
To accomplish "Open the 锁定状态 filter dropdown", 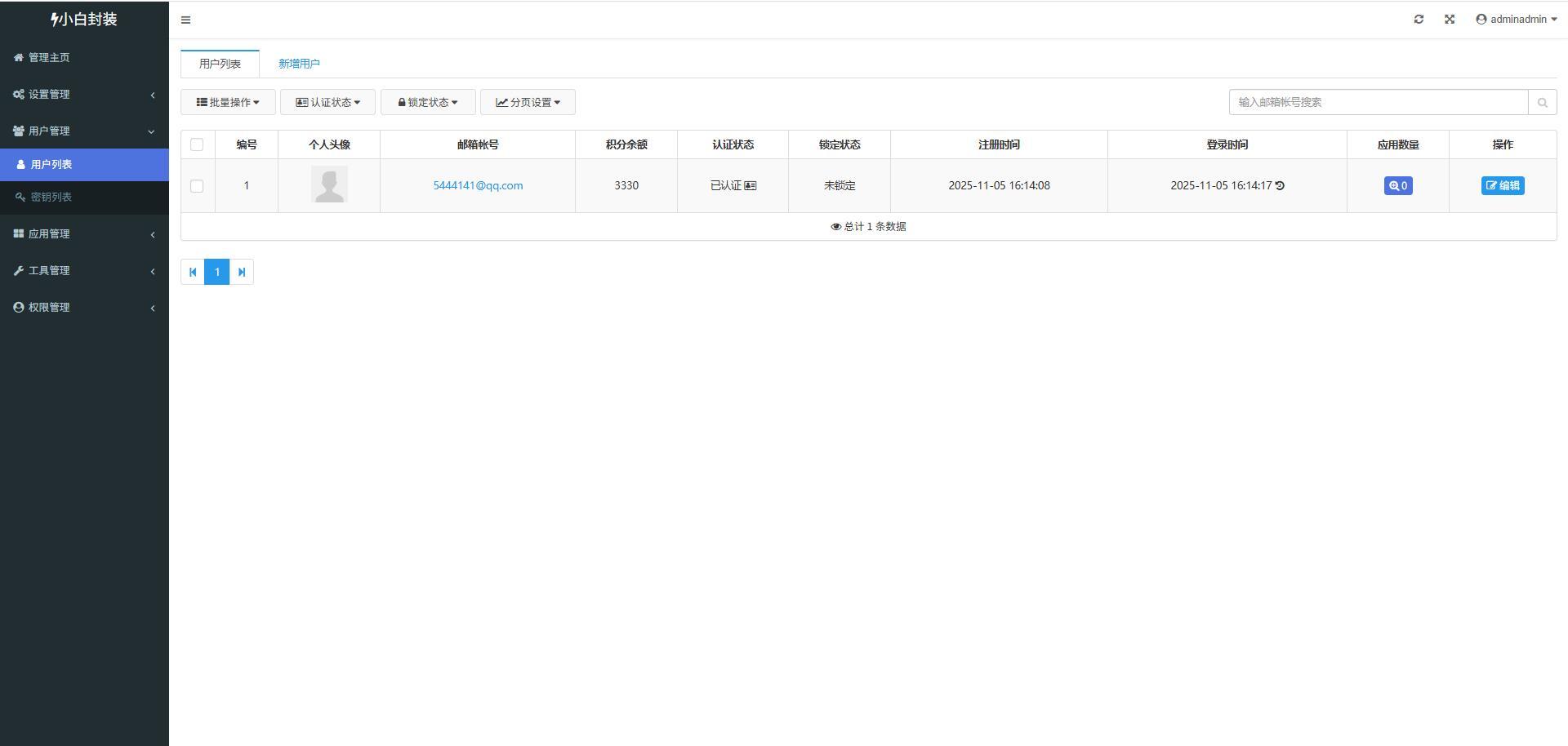I will (x=428, y=102).
